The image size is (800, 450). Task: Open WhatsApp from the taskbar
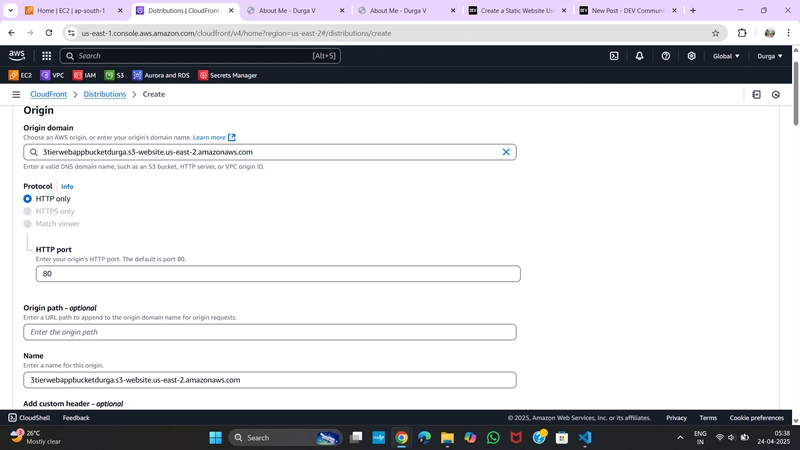[493, 438]
